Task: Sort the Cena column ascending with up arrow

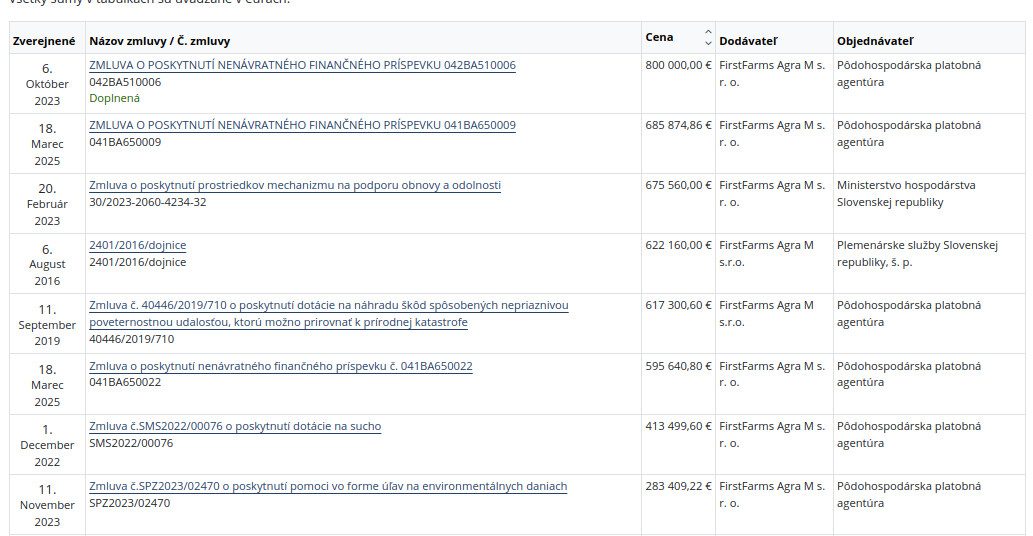Action: pos(708,32)
